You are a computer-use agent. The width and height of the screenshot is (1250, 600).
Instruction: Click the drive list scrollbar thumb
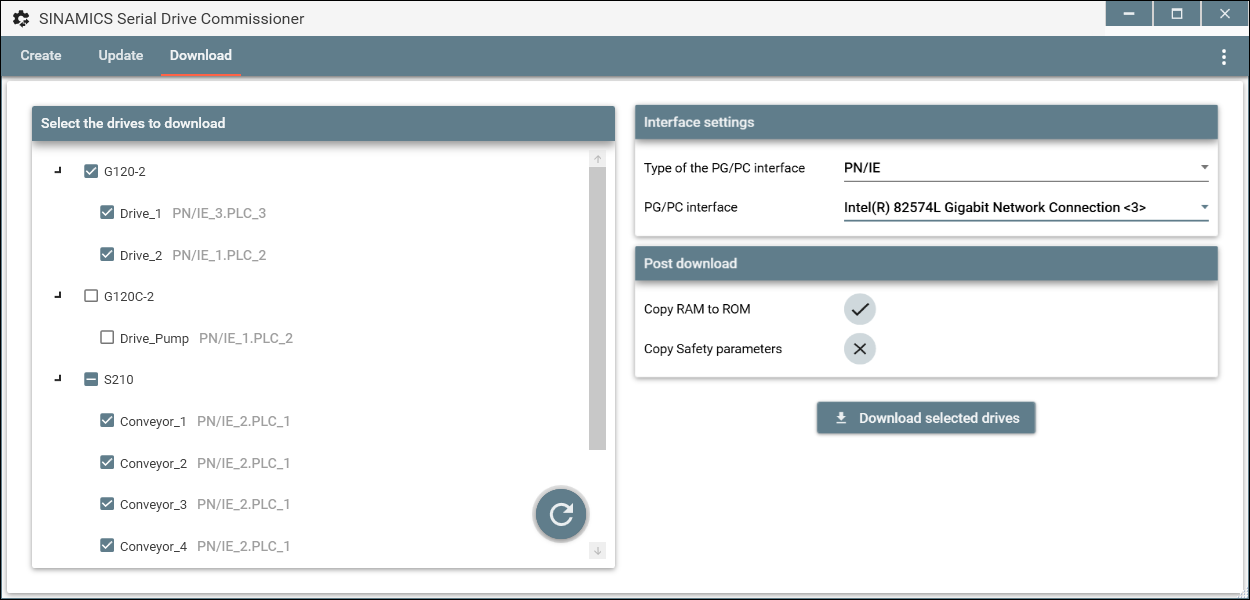coord(598,309)
